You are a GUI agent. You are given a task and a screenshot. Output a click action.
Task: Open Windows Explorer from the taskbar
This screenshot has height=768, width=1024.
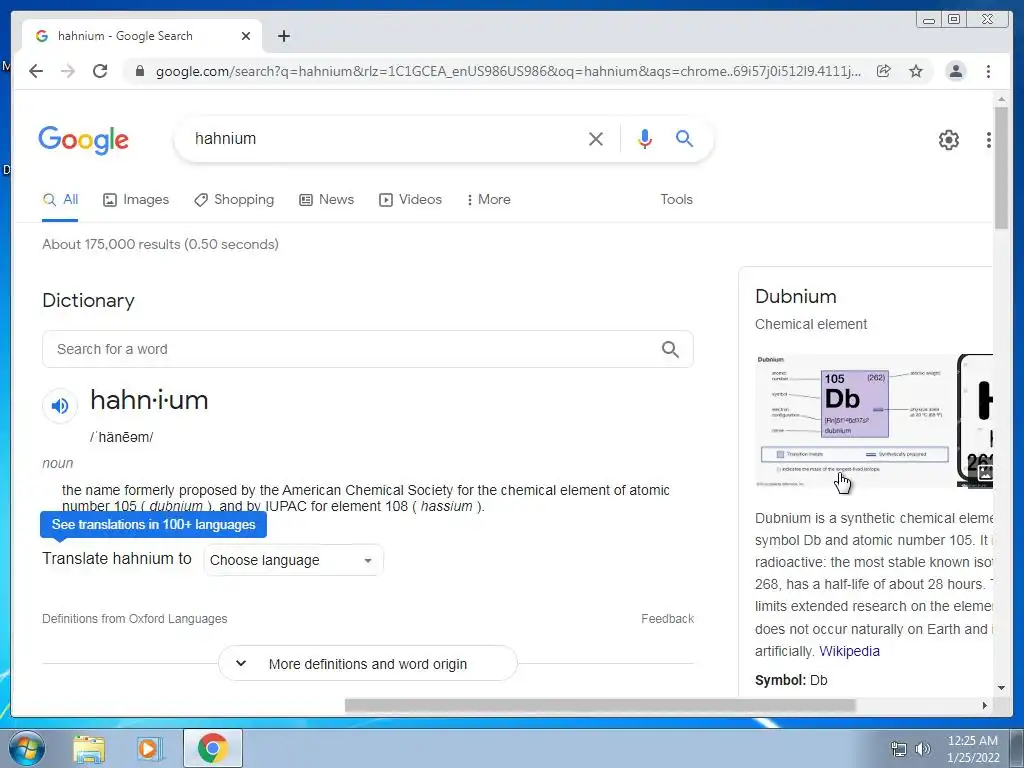click(x=89, y=748)
